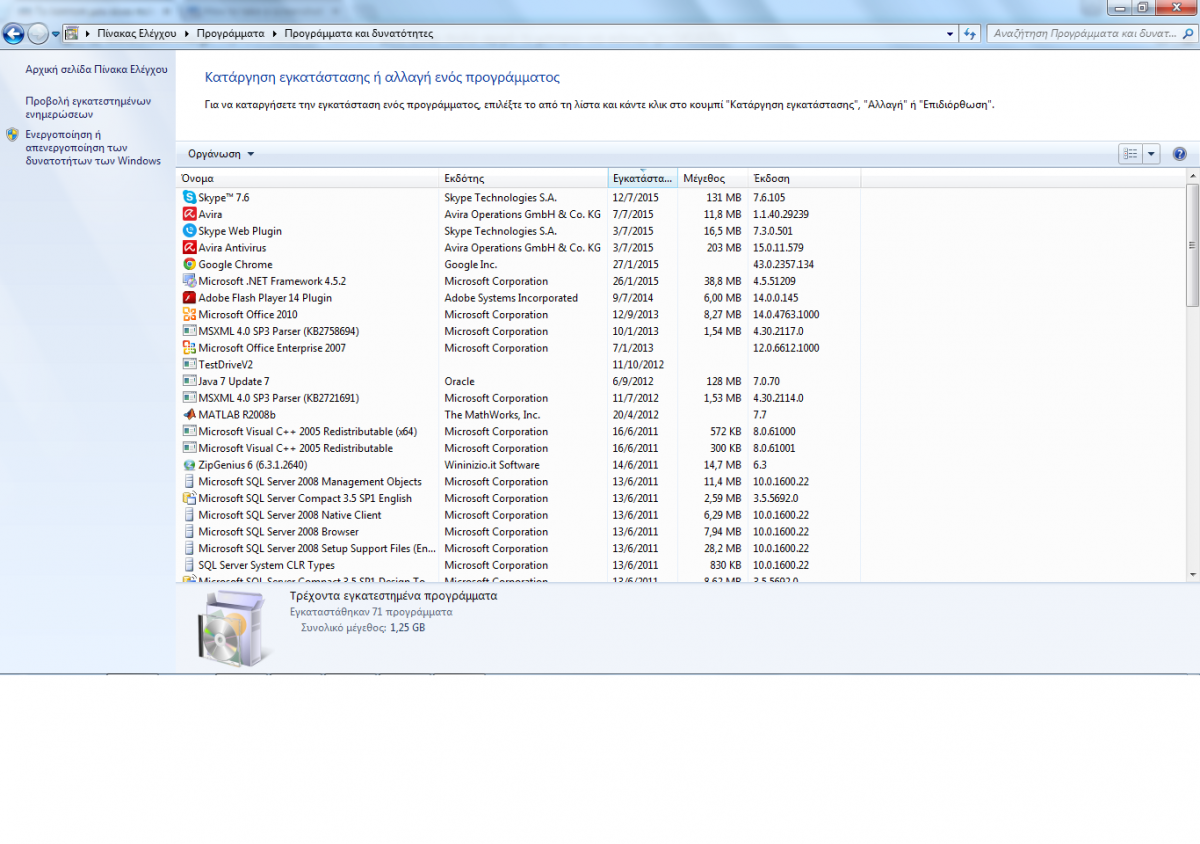This screenshot has height=844, width=1200.
Task: Click the shield icon for Windows features
Action: pos(12,134)
